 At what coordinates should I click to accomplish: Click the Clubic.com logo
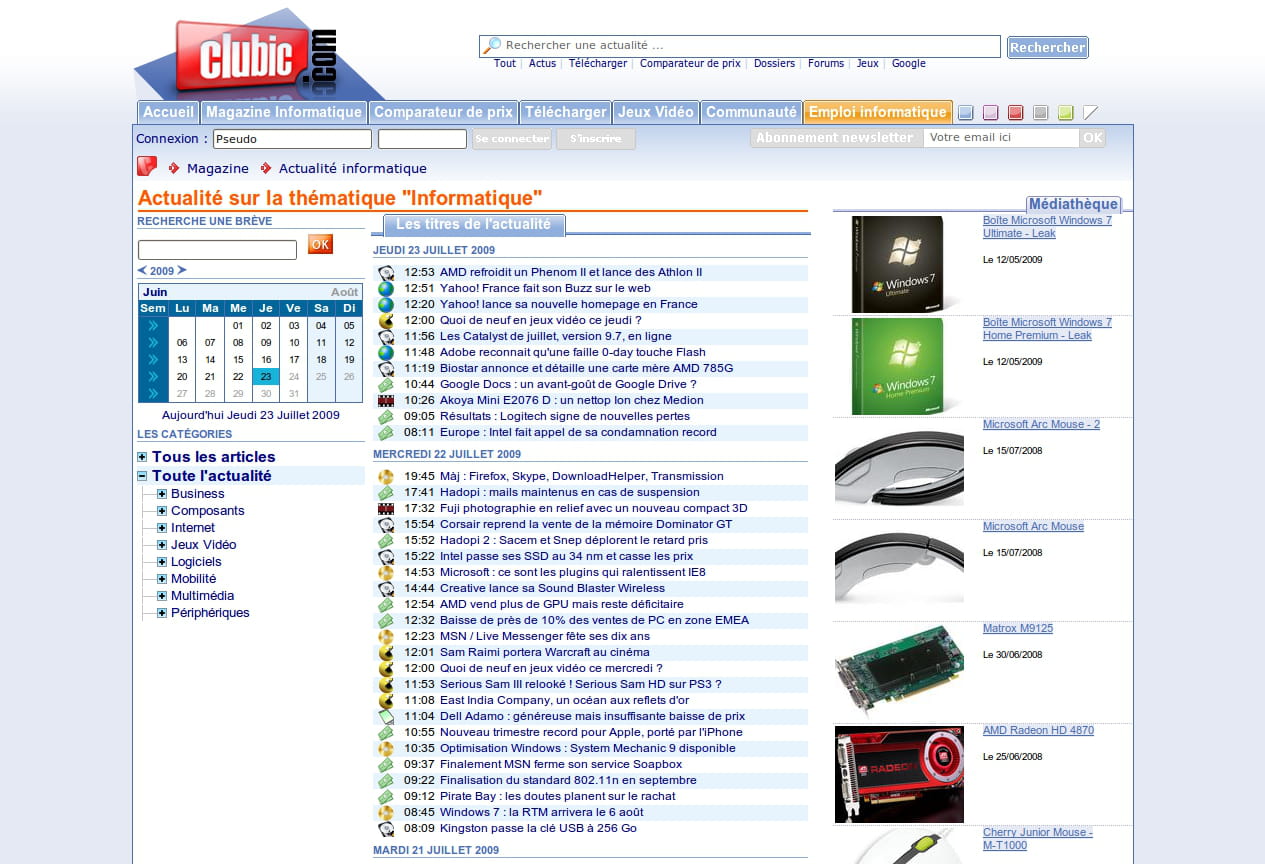[255, 57]
